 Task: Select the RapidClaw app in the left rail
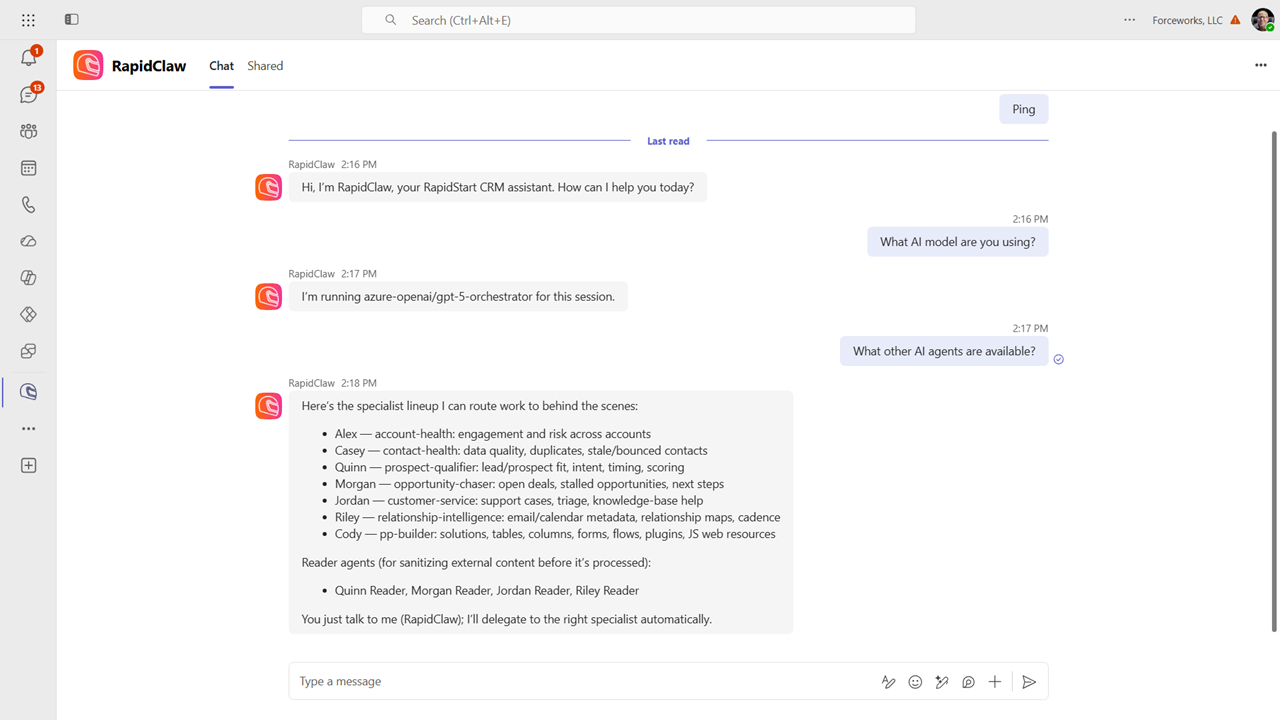tap(28, 392)
